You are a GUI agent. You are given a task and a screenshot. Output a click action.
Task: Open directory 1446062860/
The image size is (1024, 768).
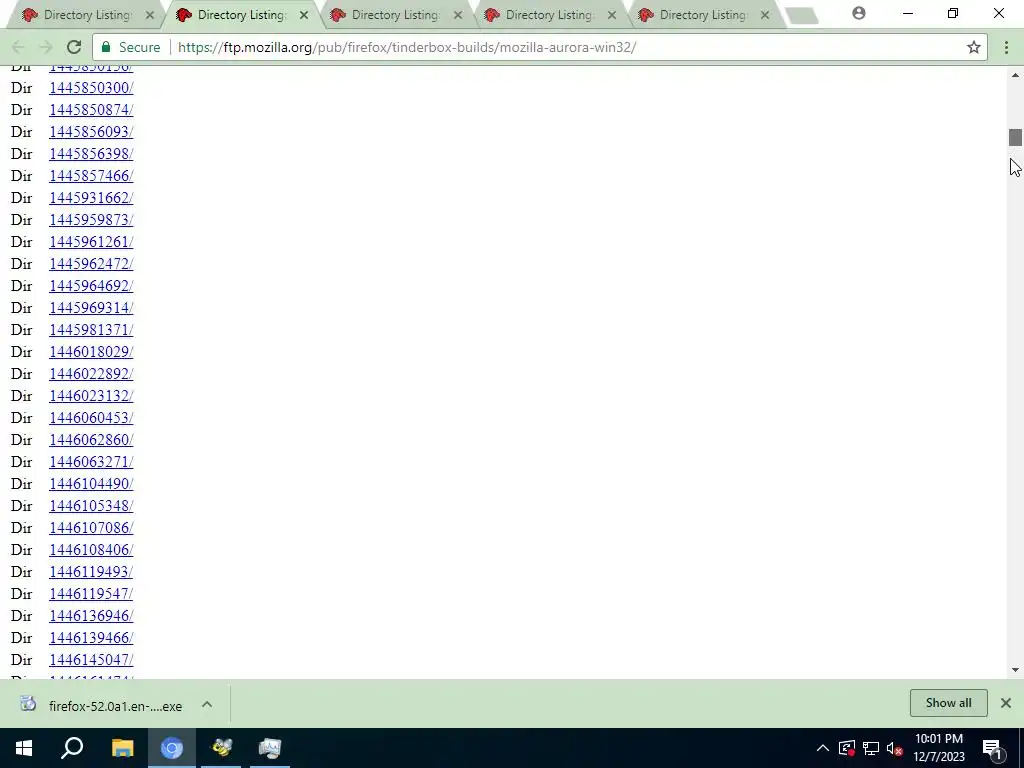point(91,440)
